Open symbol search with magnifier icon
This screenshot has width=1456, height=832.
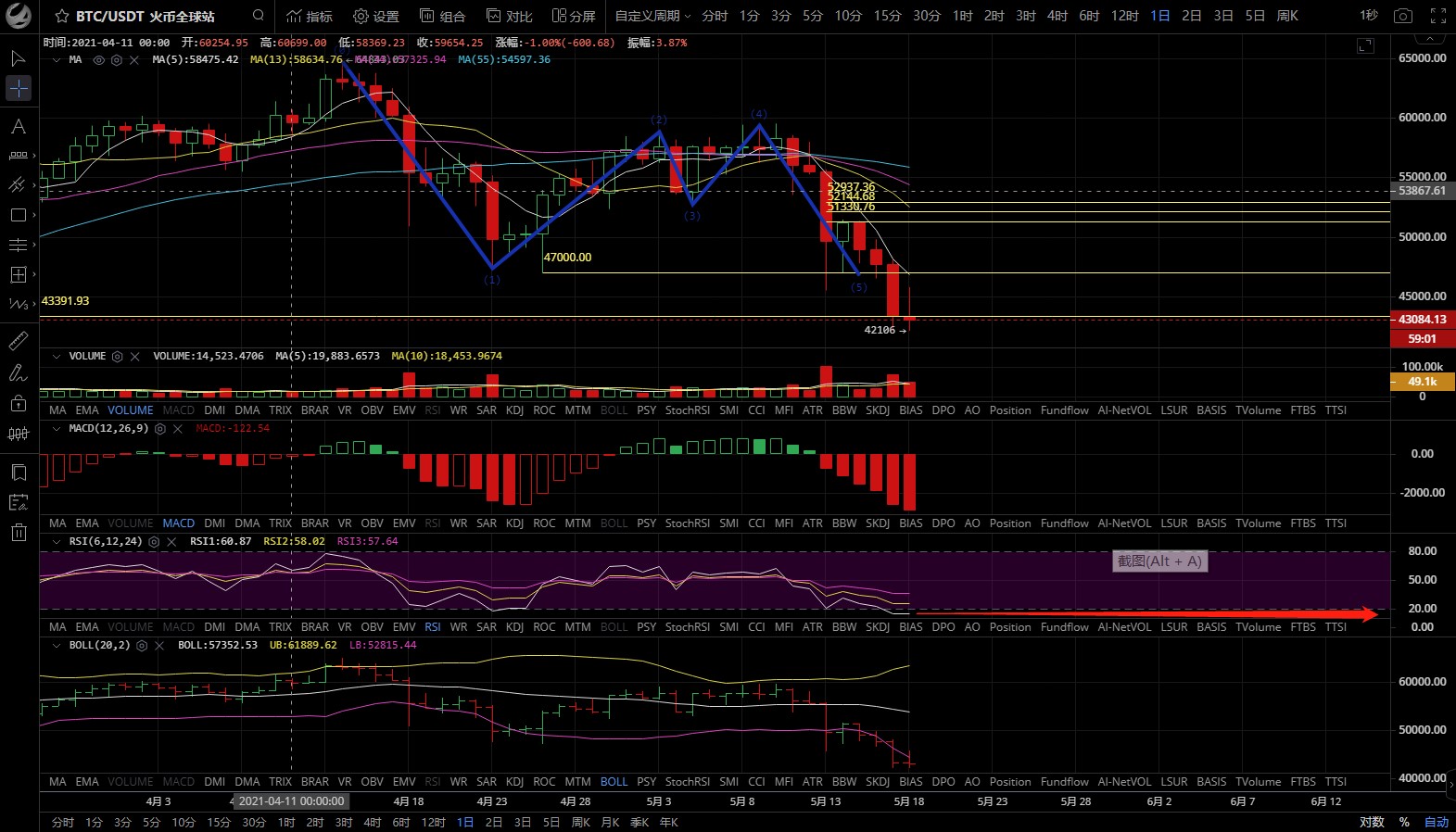pyautogui.click(x=259, y=16)
